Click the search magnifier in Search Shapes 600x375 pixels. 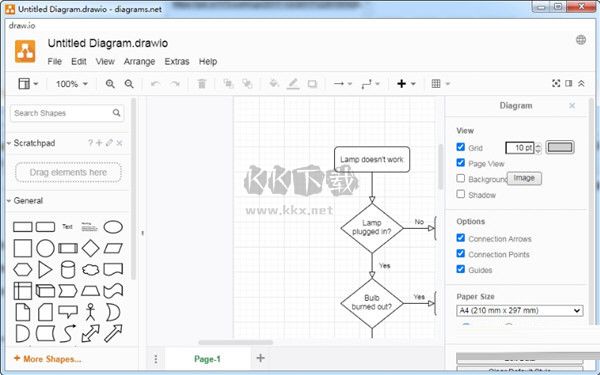(x=116, y=113)
